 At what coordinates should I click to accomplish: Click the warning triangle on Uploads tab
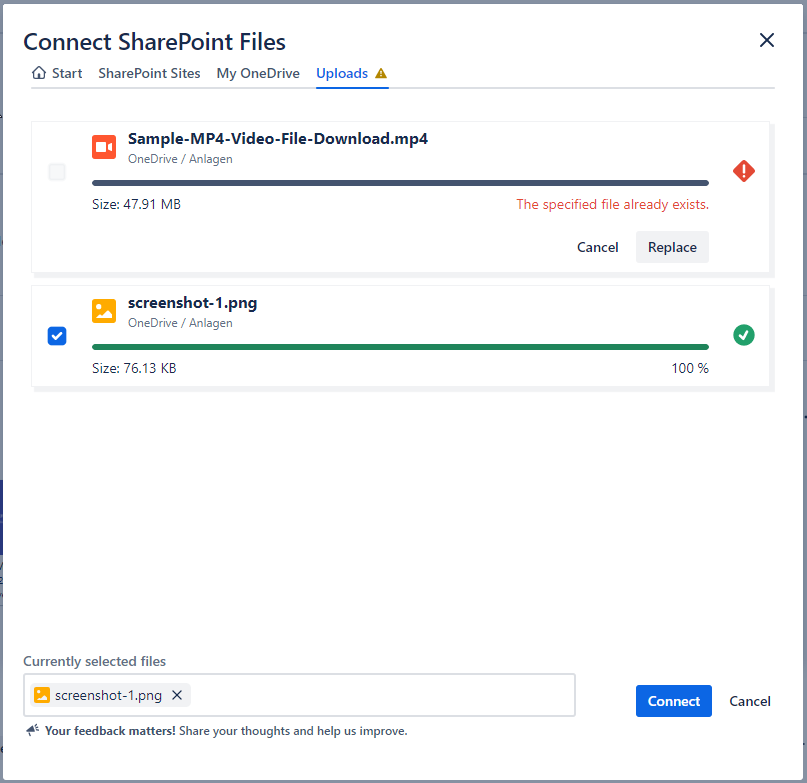[380, 74]
